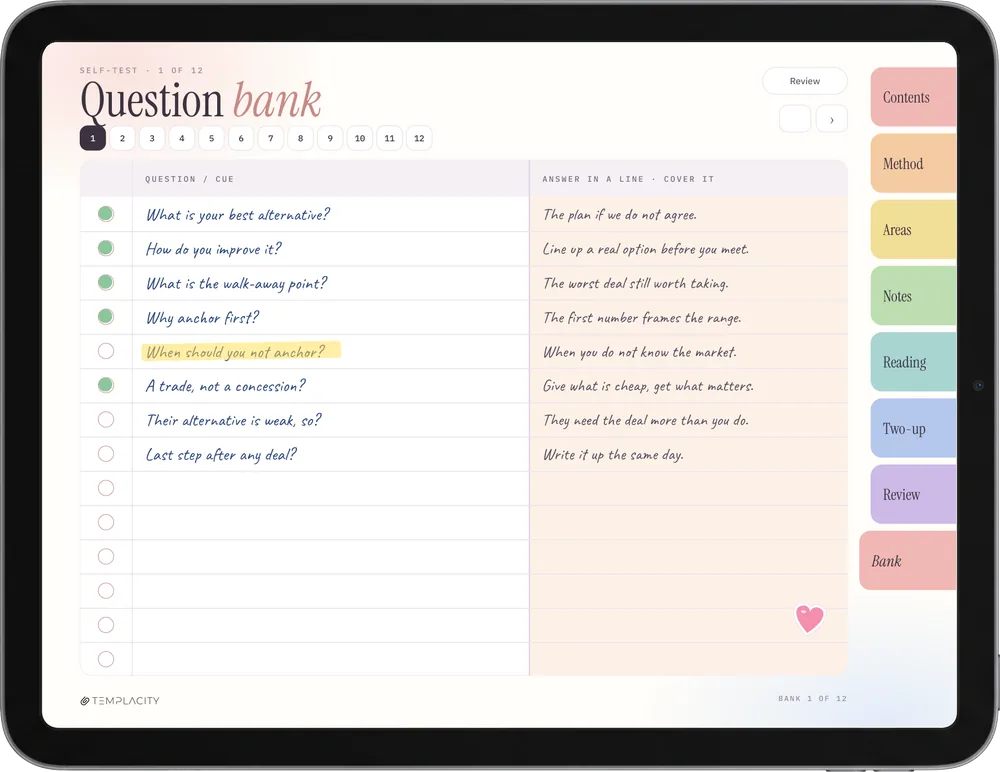
Task: Open the Review button at top
Action: coord(805,81)
